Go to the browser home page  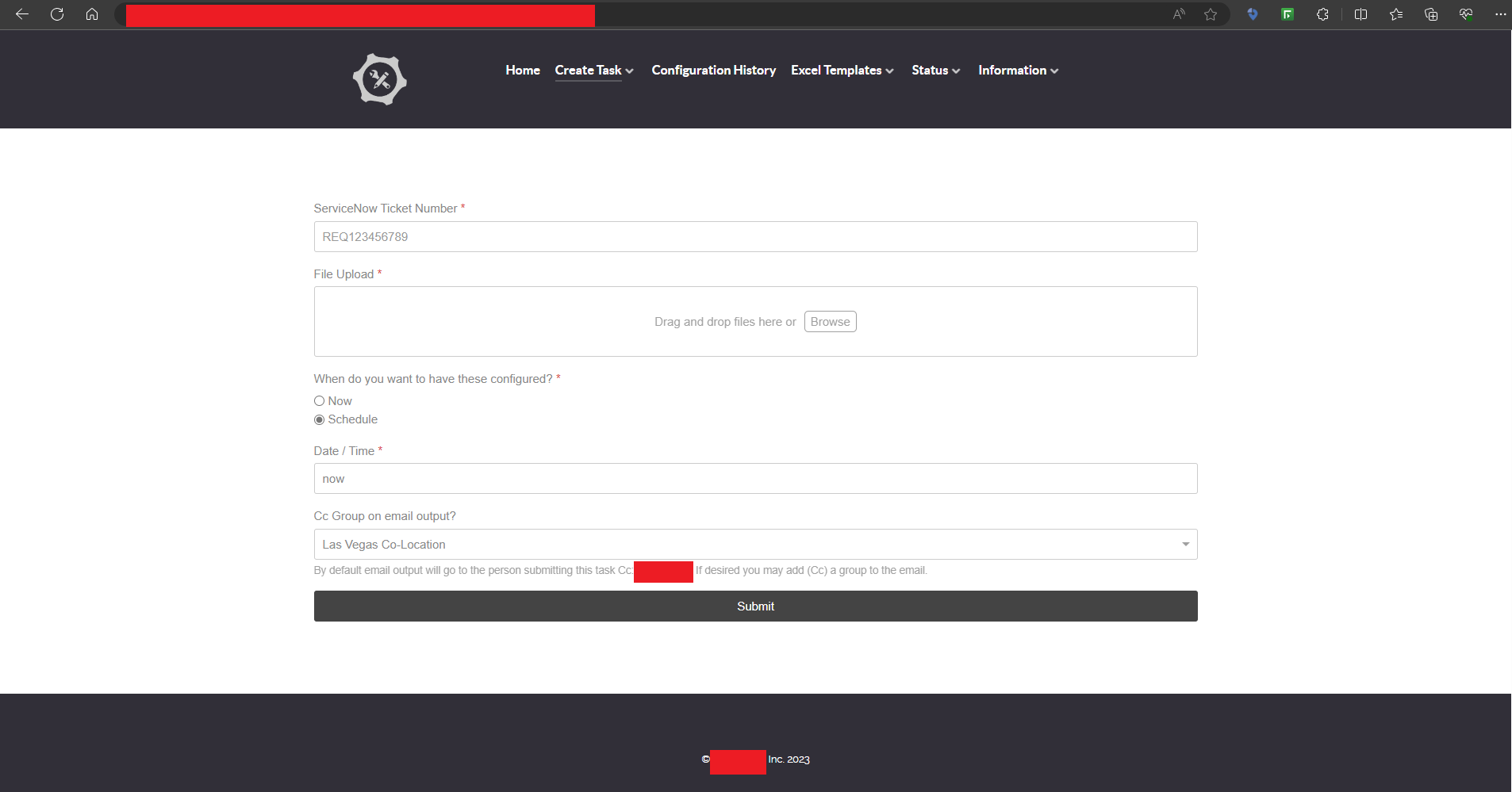[92, 14]
